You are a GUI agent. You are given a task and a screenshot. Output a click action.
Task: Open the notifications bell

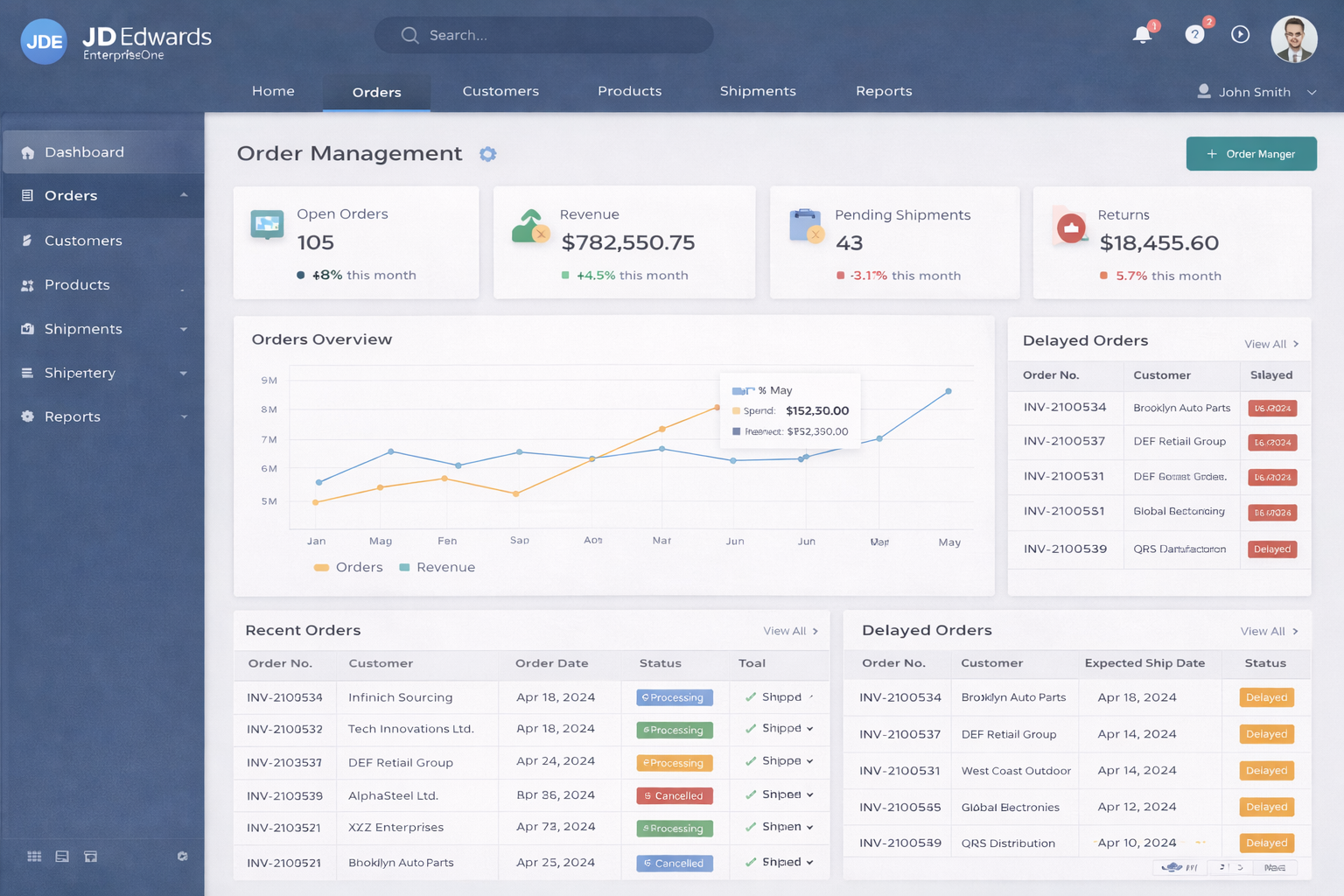1142,35
